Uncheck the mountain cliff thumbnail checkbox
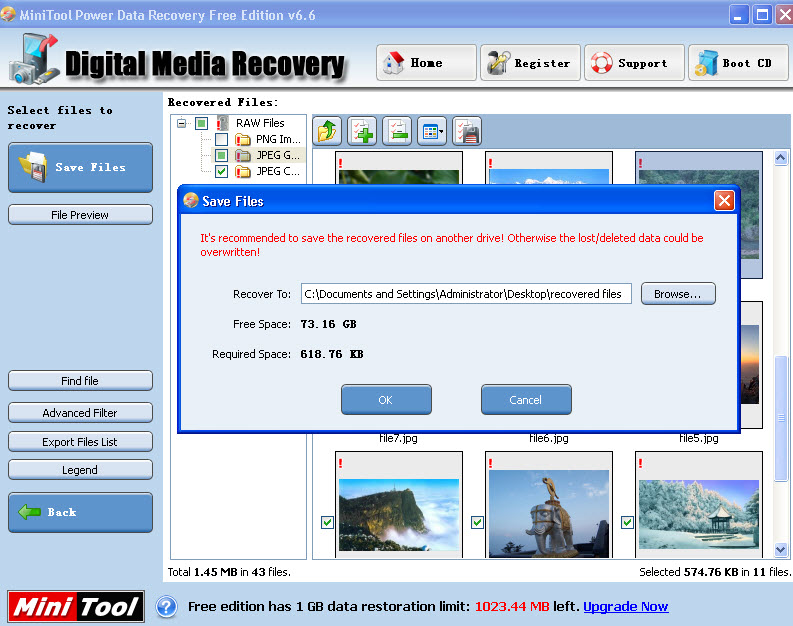Screen dimensions: 793x626 [x=327, y=522]
